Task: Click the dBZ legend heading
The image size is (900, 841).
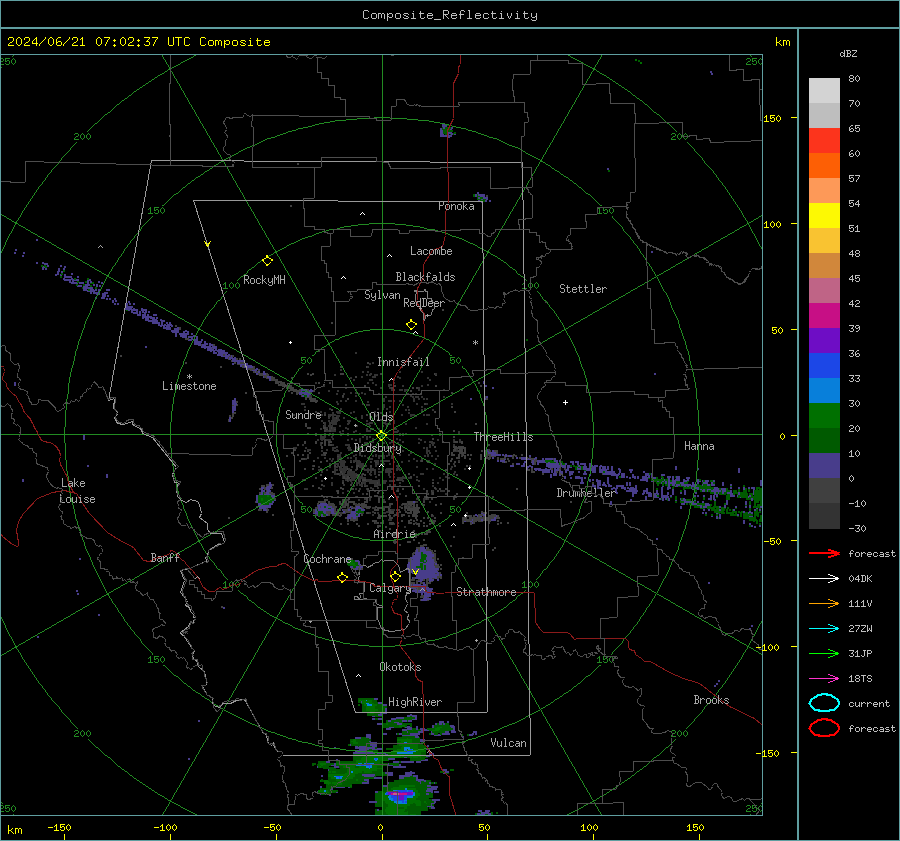Action: (x=848, y=53)
